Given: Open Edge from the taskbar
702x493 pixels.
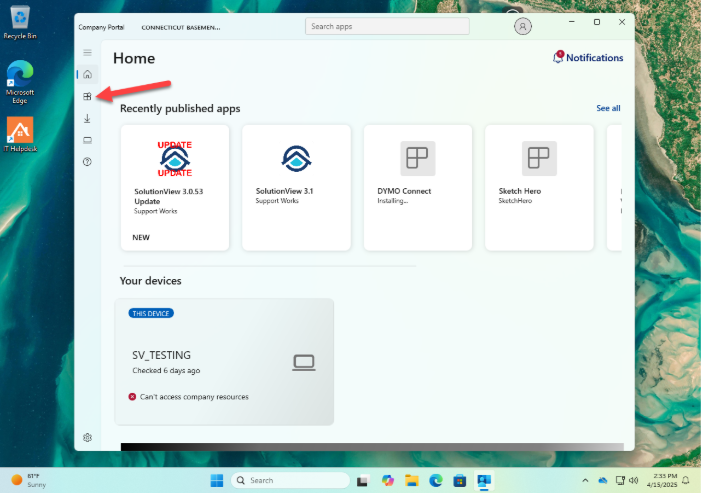Looking at the screenshot, I should (436, 480).
